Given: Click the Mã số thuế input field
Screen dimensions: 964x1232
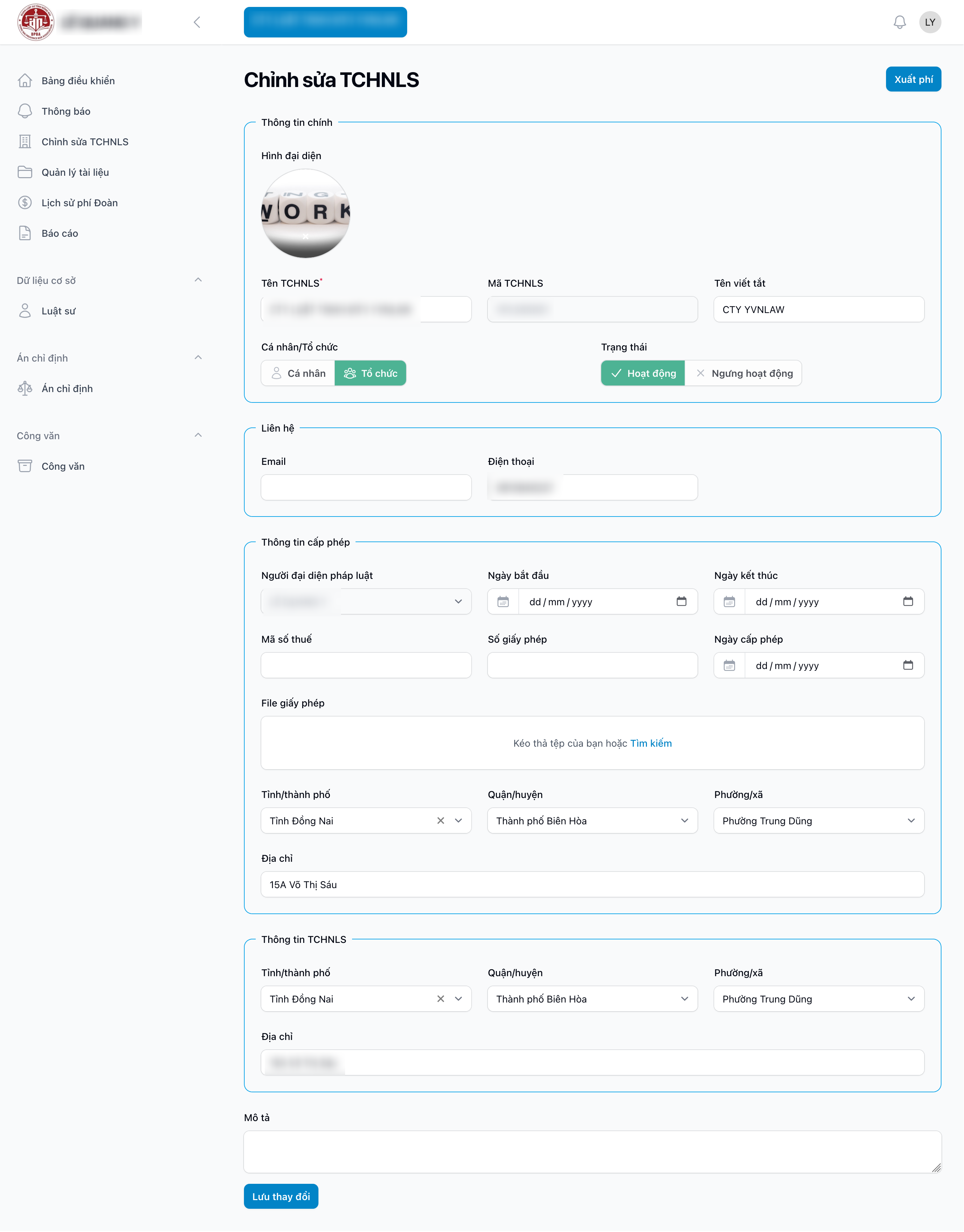Looking at the screenshot, I should (x=366, y=665).
